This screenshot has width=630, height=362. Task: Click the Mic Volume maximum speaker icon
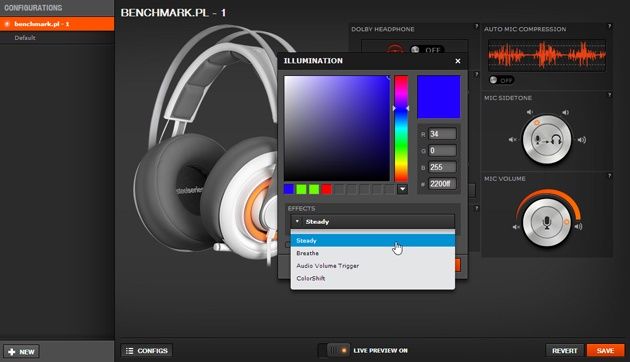click(579, 227)
